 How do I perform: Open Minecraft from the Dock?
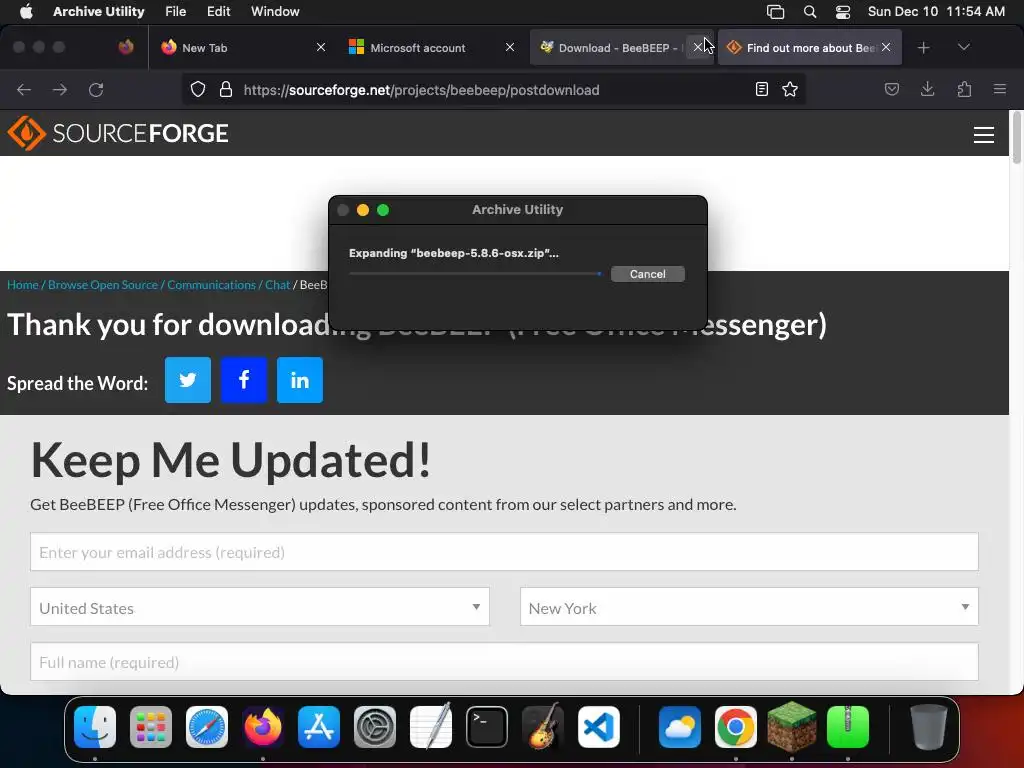coord(792,727)
